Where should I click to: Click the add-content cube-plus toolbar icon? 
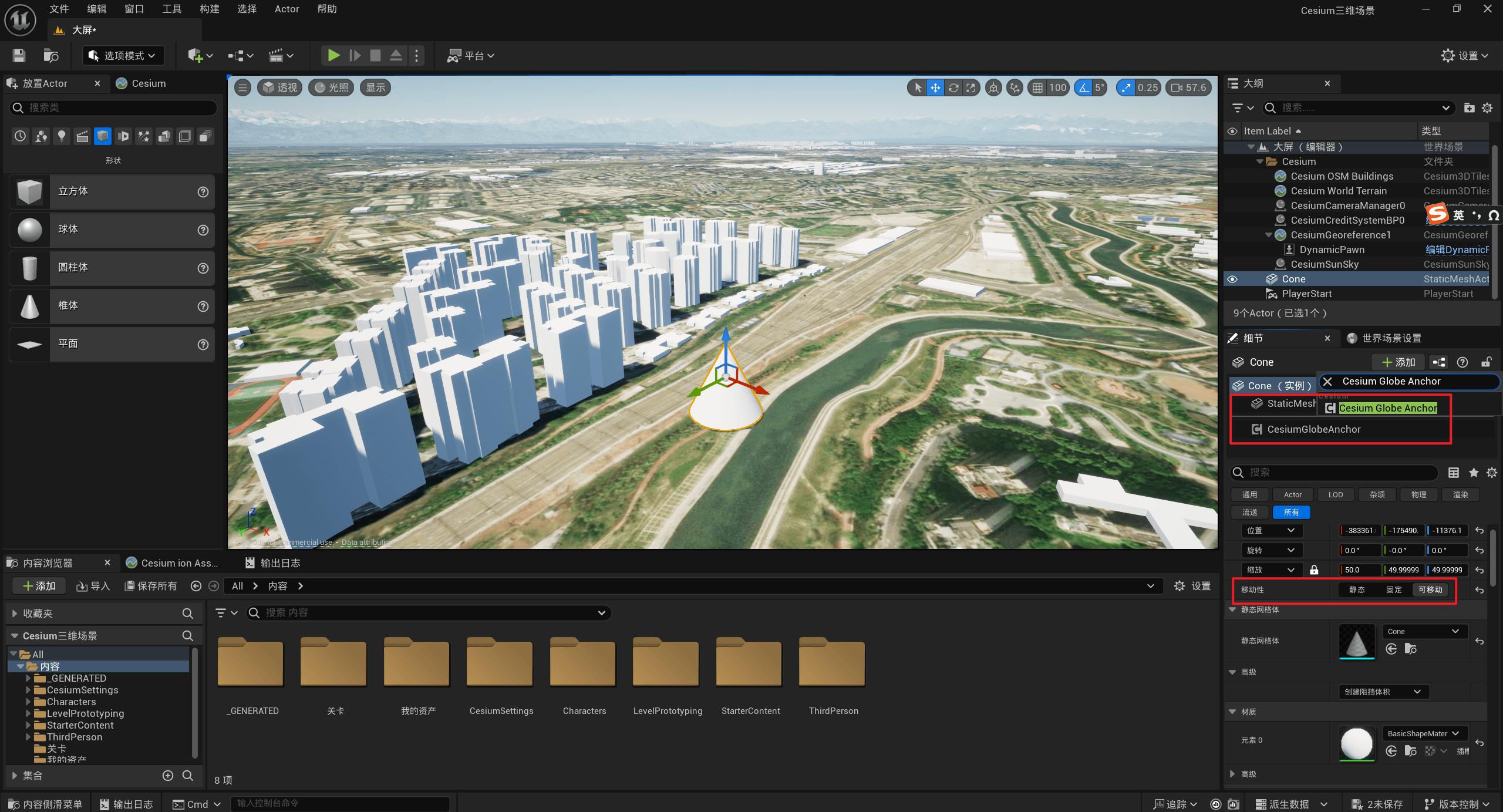point(200,55)
